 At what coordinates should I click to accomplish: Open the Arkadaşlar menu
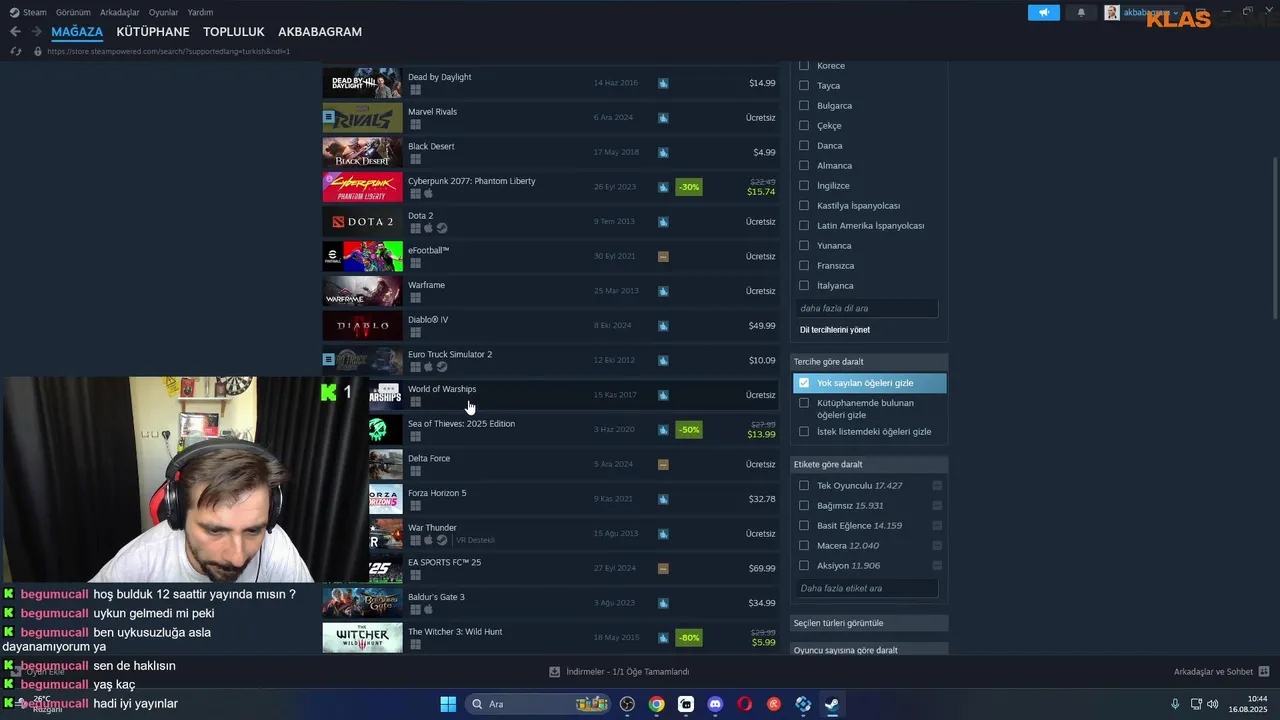[120, 12]
